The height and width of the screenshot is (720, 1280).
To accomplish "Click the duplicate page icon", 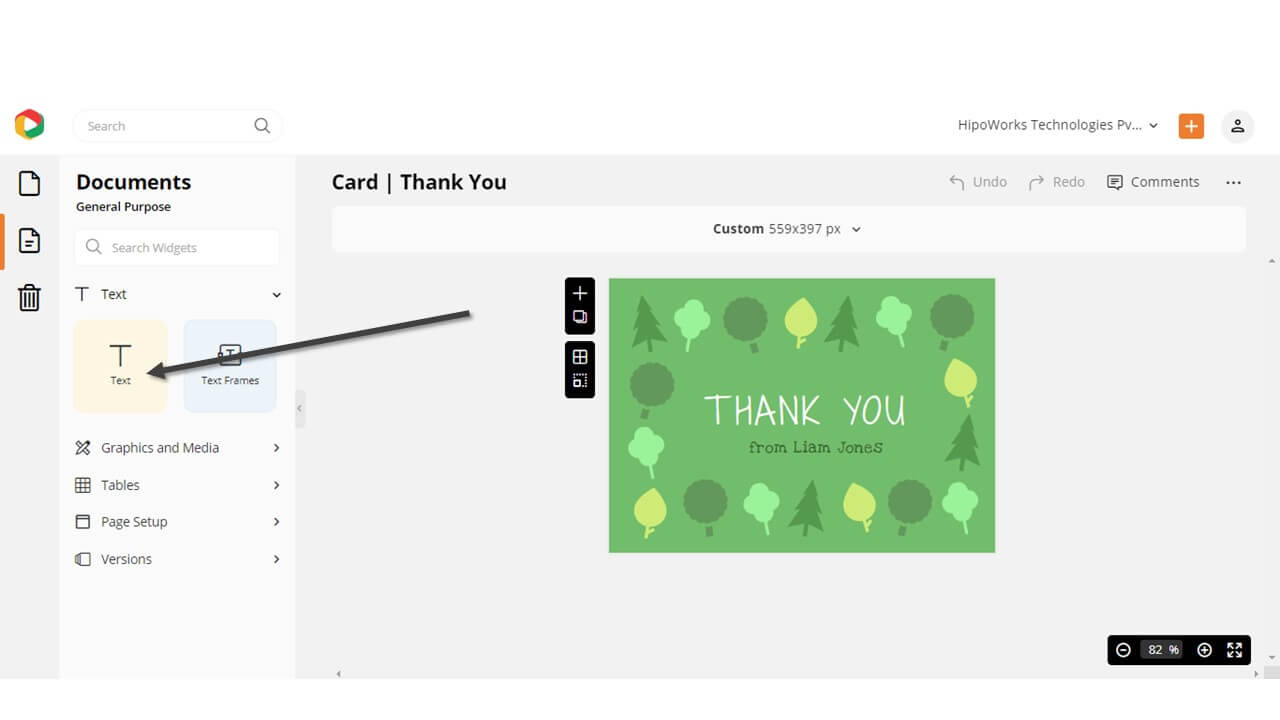I will click(580, 317).
